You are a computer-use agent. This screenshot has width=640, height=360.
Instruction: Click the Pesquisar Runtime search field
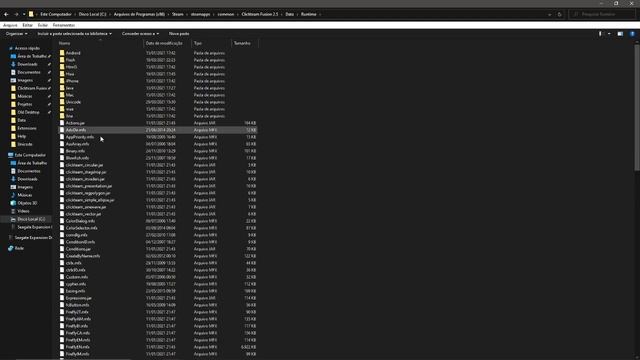coord(602,14)
